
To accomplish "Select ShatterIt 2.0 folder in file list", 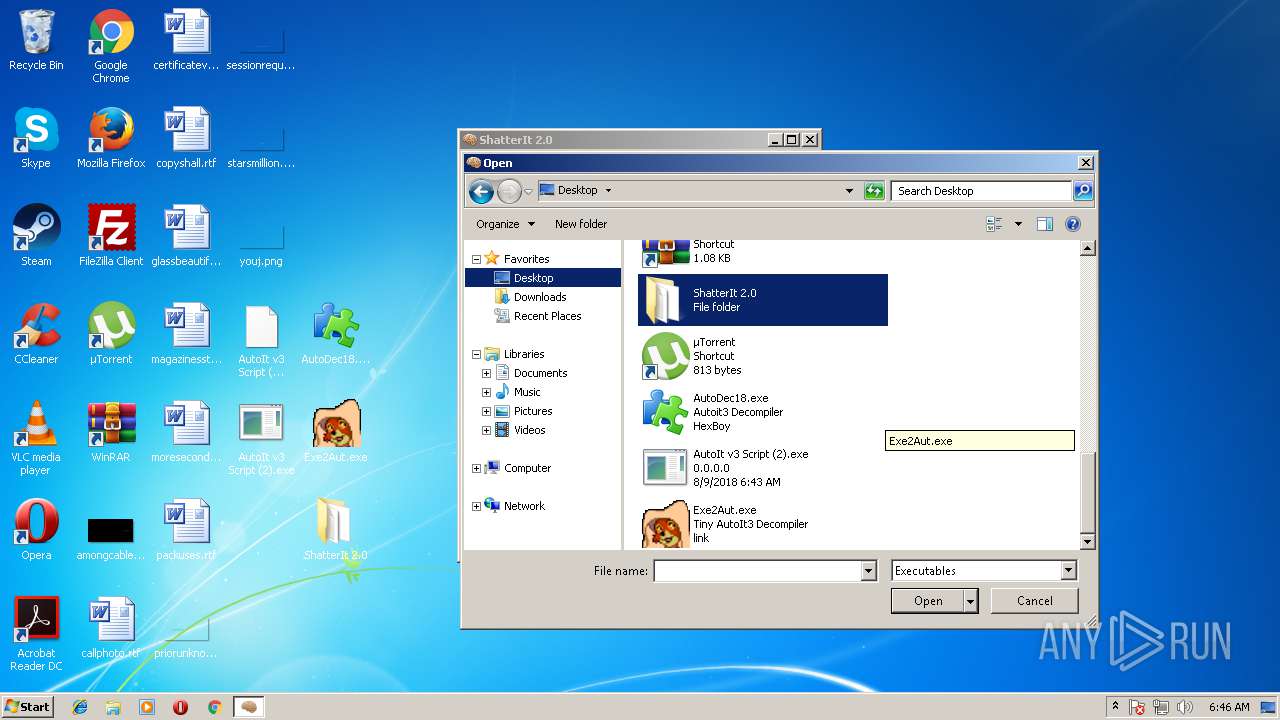I will 762,300.
